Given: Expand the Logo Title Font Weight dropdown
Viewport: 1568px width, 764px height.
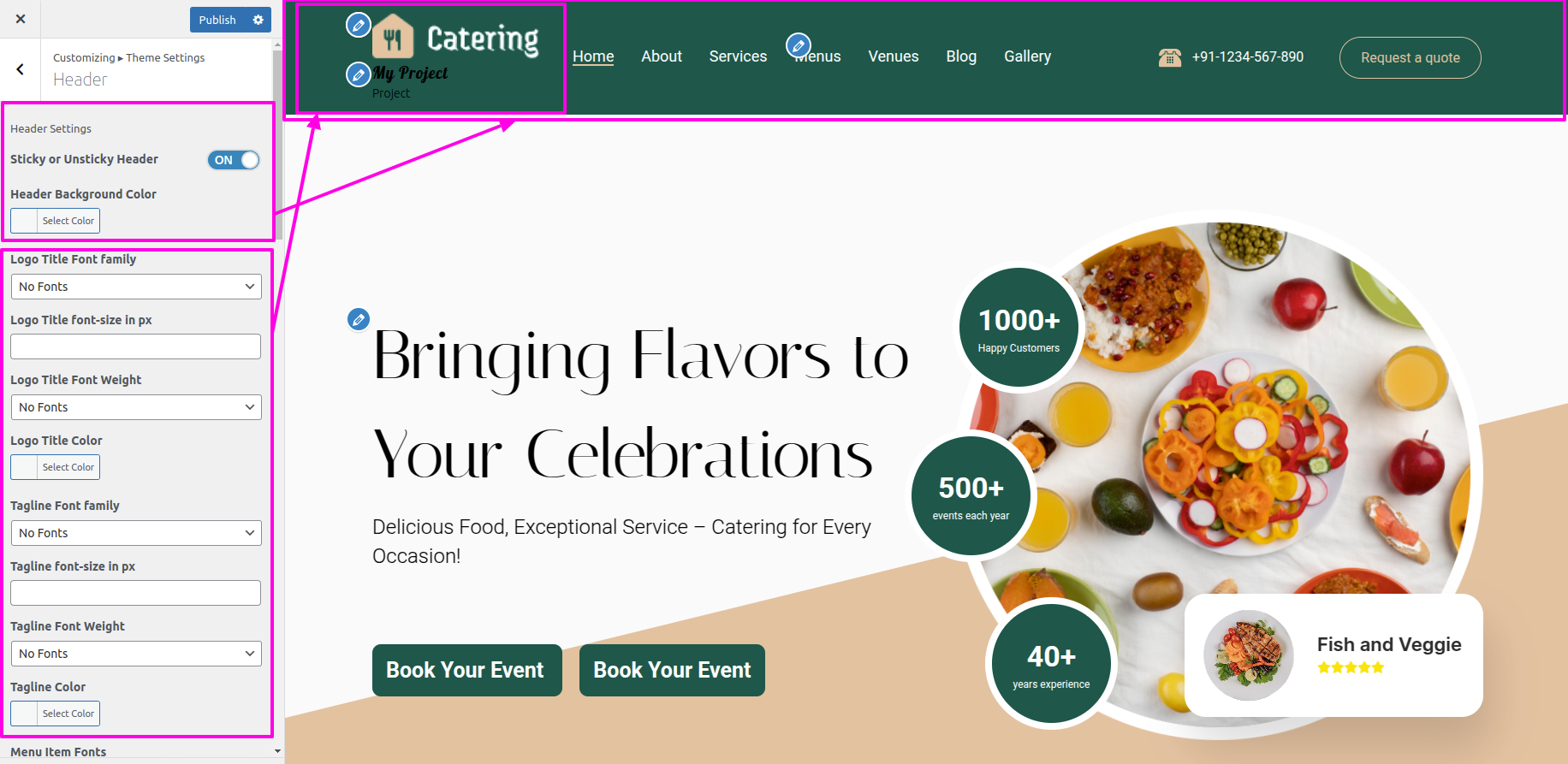Looking at the screenshot, I should [x=136, y=407].
